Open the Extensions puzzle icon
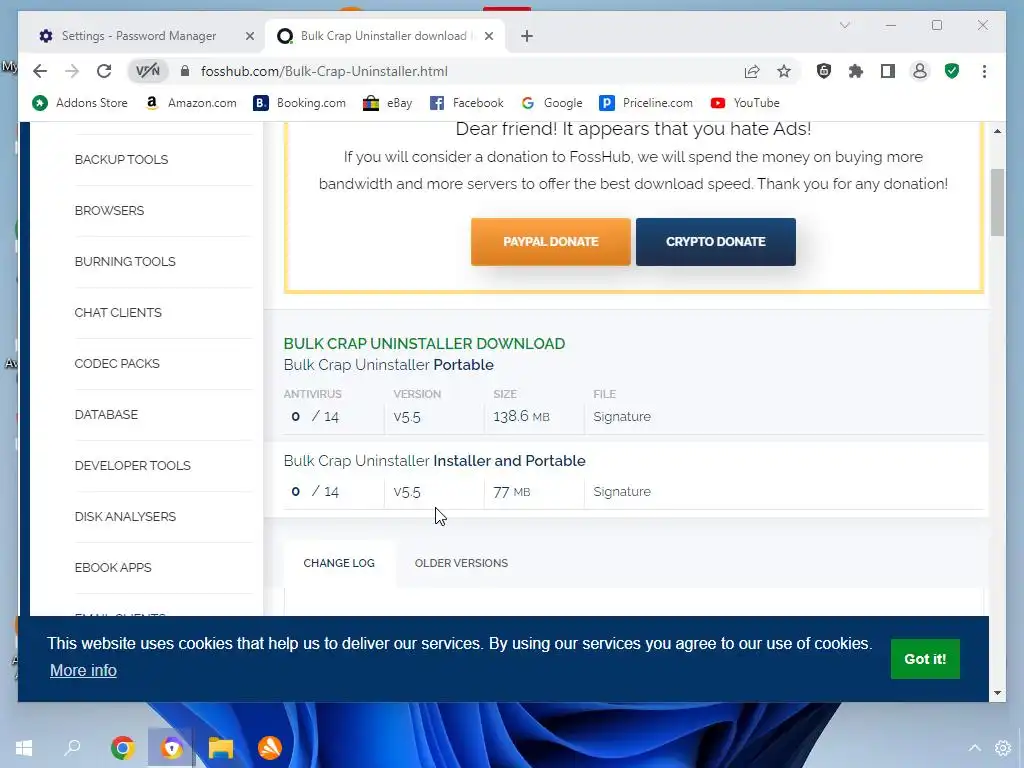Image resolution: width=1024 pixels, height=768 pixels. pyautogui.click(x=856, y=71)
